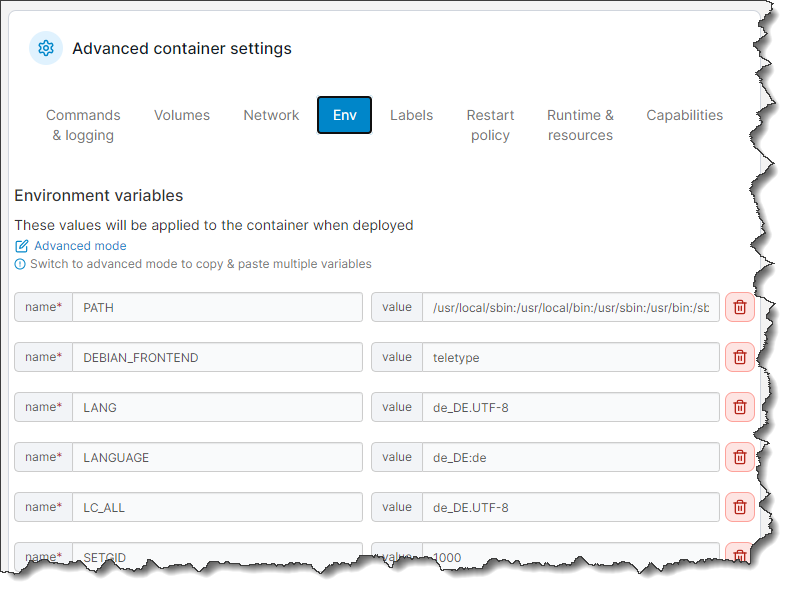The image size is (797, 599).
Task: Remove the DEBIAN_FRONTEND variable with trash icon
Action: pyautogui.click(x=739, y=357)
